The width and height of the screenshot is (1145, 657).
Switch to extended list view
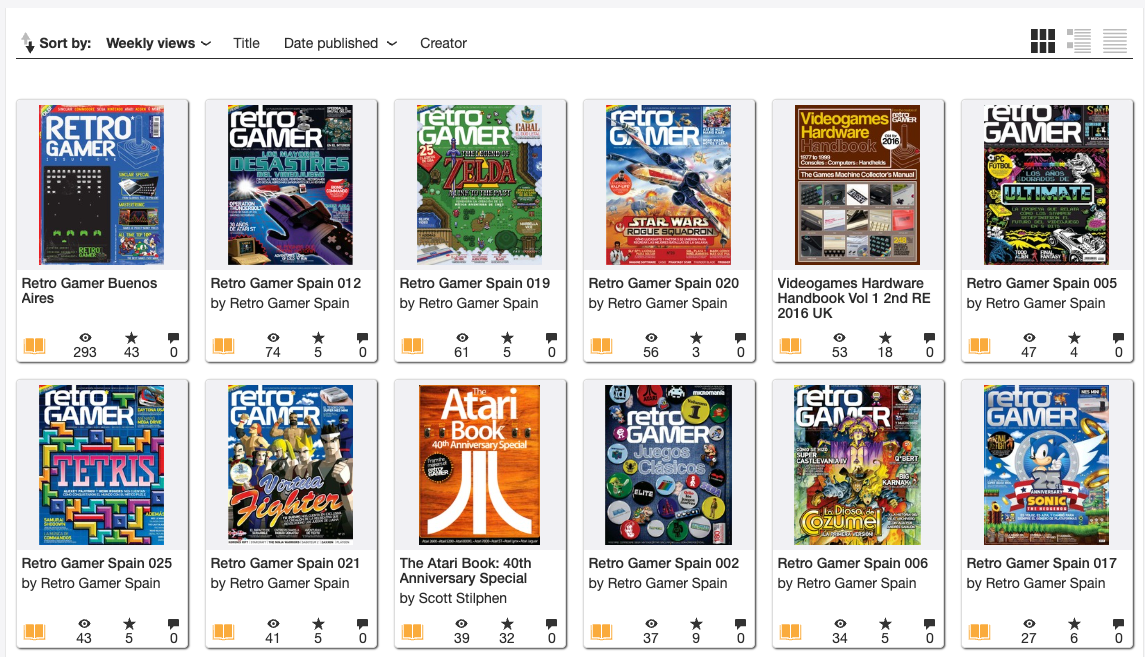click(1079, 41)
